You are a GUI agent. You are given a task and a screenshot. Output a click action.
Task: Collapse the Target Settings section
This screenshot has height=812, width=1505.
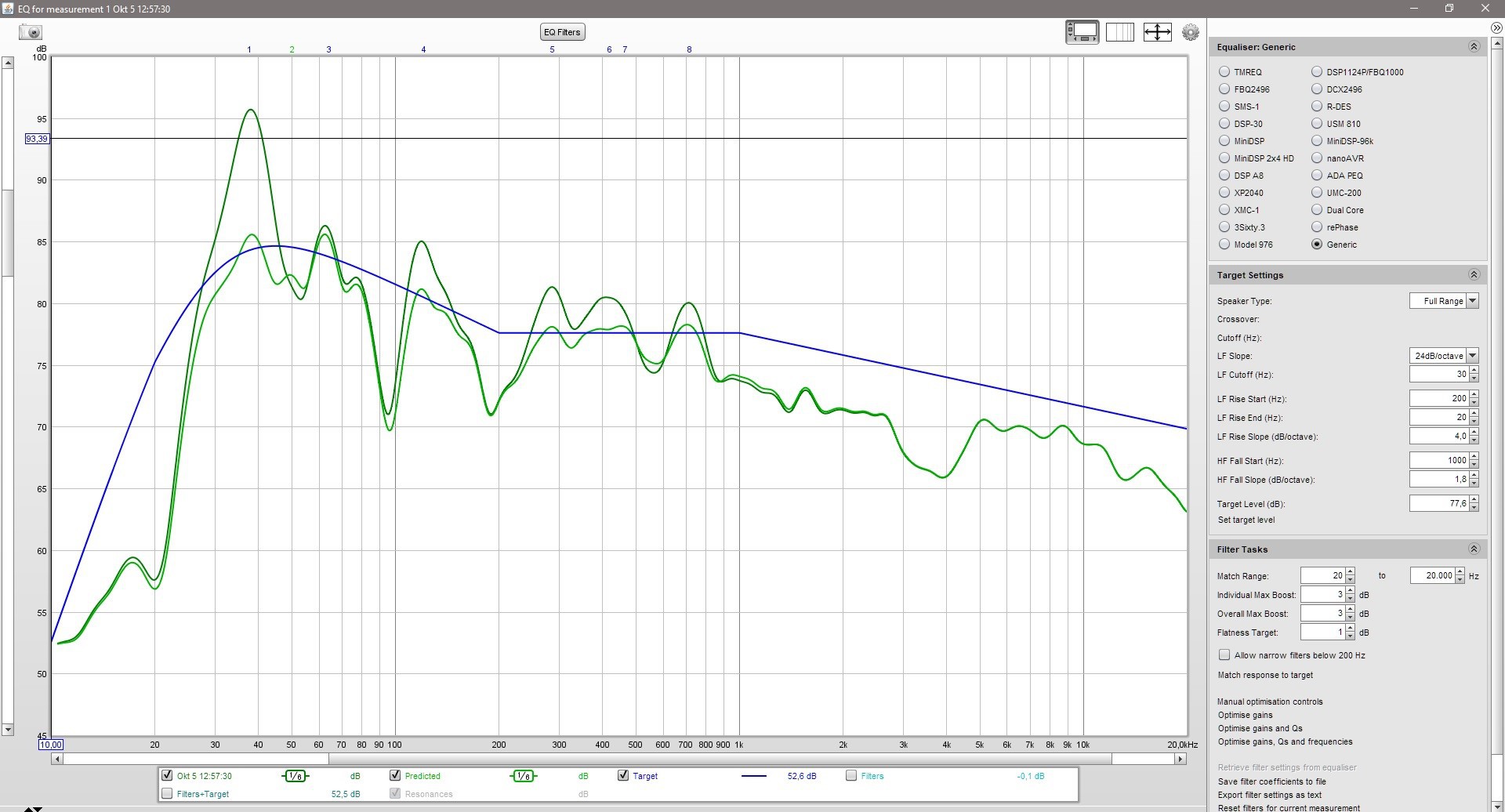pyautogui.click(x=1473, y=275)
